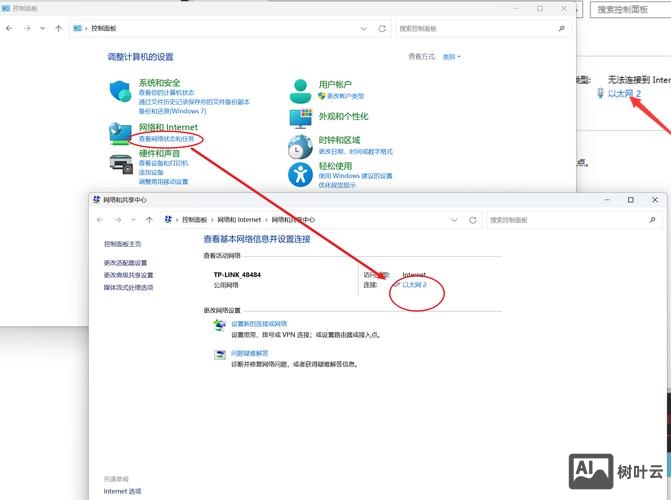Screen dimensions: 671x500
Task: Click the search box in 网络和共享中心 window
Action: [574, 220]
